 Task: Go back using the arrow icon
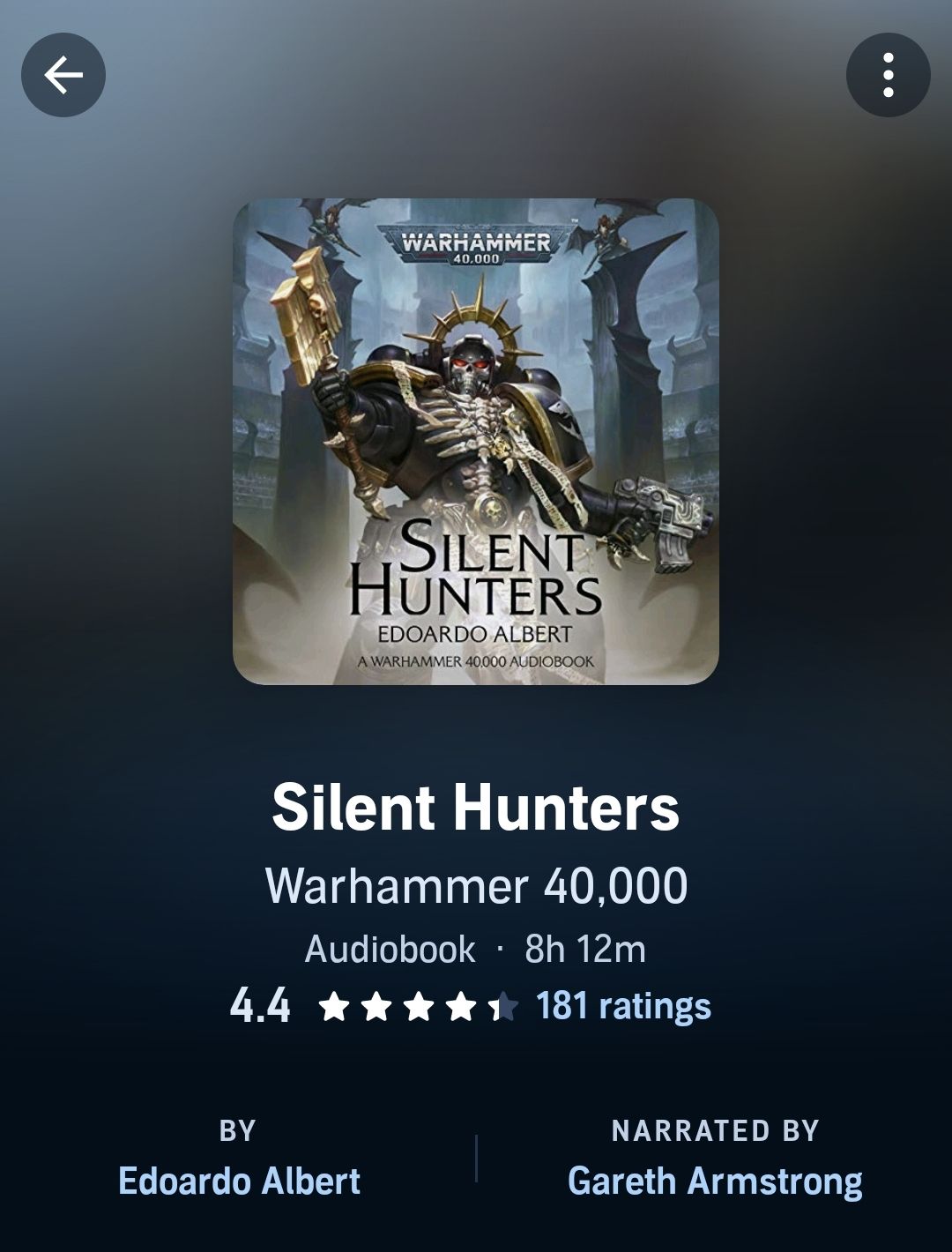coord(63,75)
